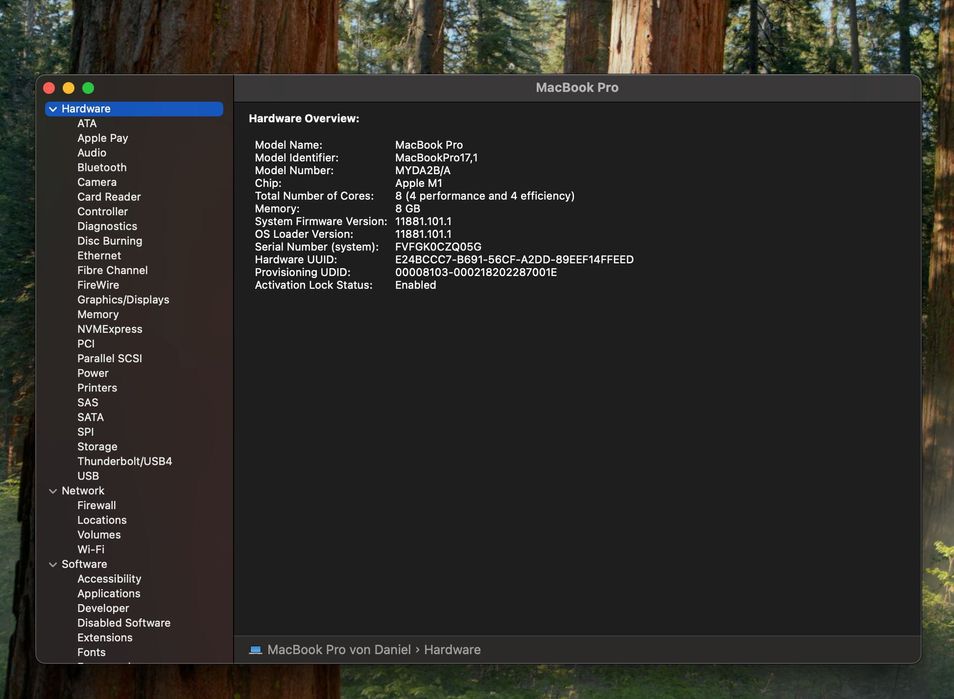Click the "Hardware Overview:" heading

304,119
